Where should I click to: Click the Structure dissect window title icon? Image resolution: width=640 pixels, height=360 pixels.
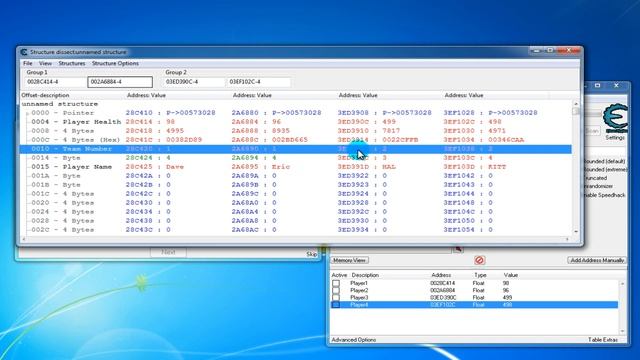tap(24, 52)
